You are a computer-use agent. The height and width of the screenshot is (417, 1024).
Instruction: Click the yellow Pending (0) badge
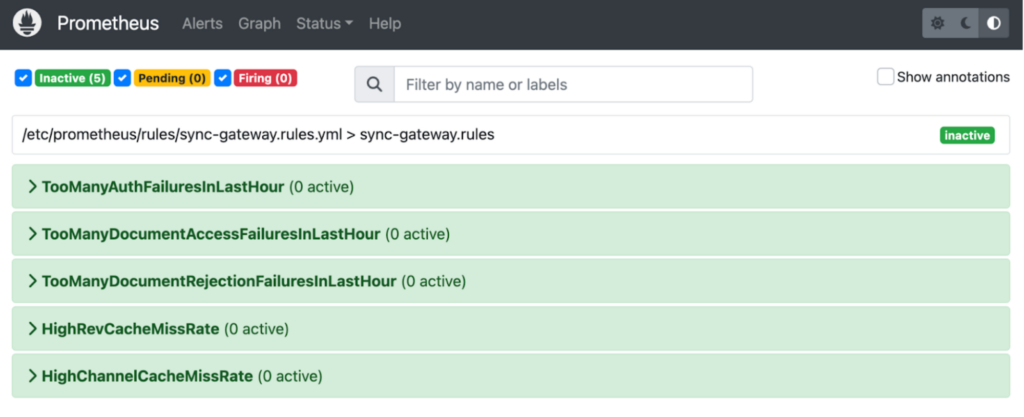click(x=172, y=78)
